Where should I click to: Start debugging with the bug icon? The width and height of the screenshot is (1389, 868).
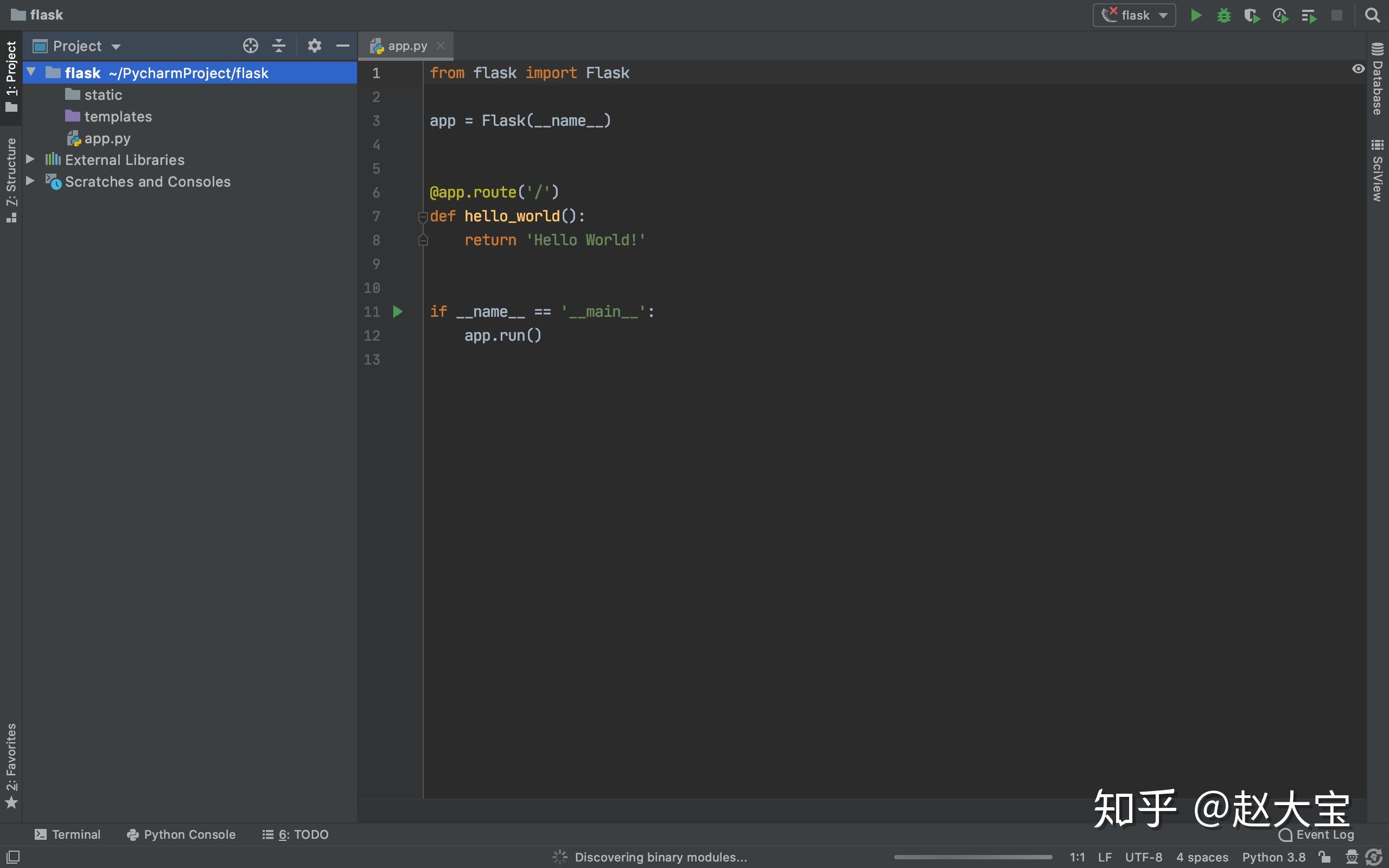(1224, 16)
